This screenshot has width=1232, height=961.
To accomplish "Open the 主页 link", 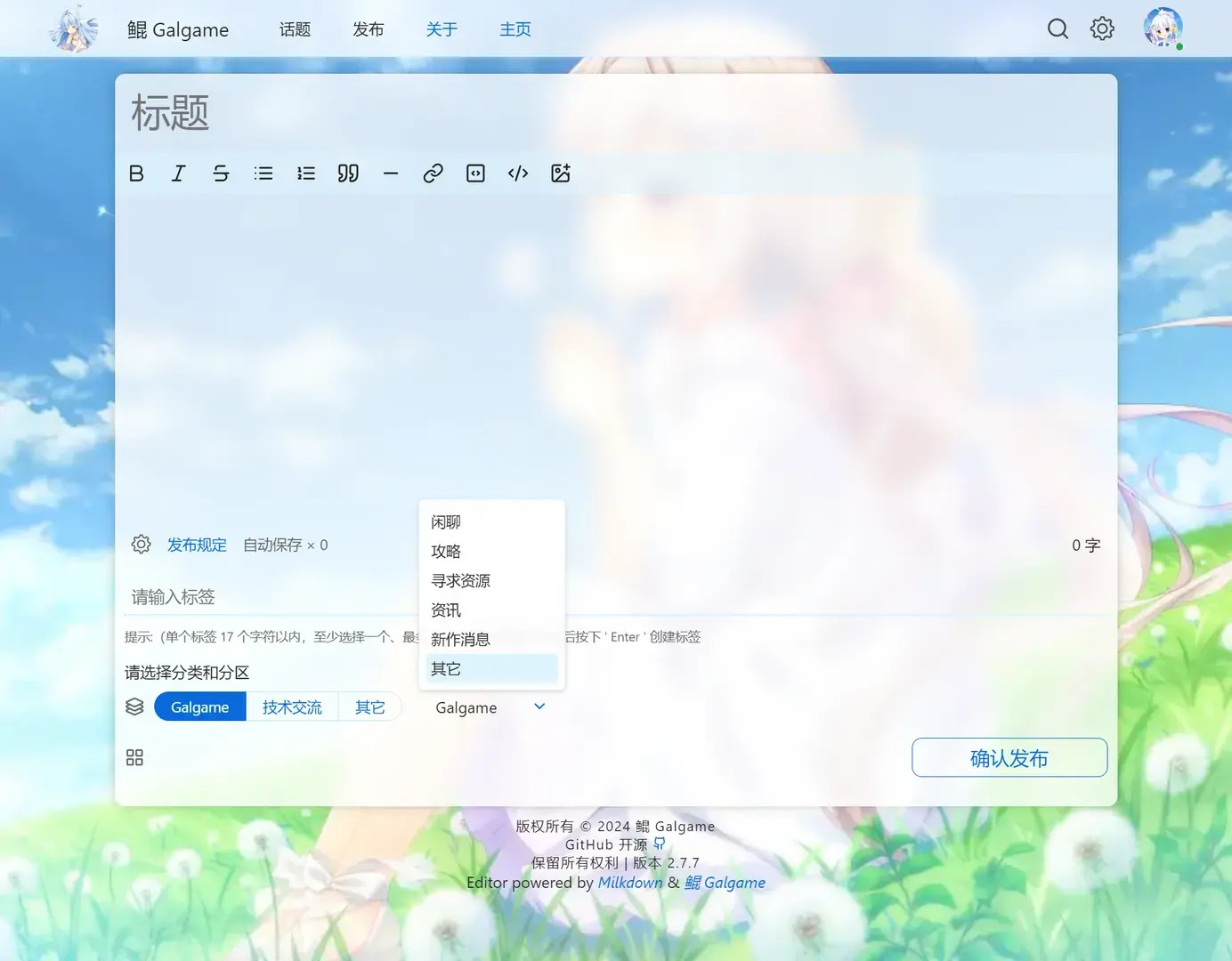I will (515, 29).
